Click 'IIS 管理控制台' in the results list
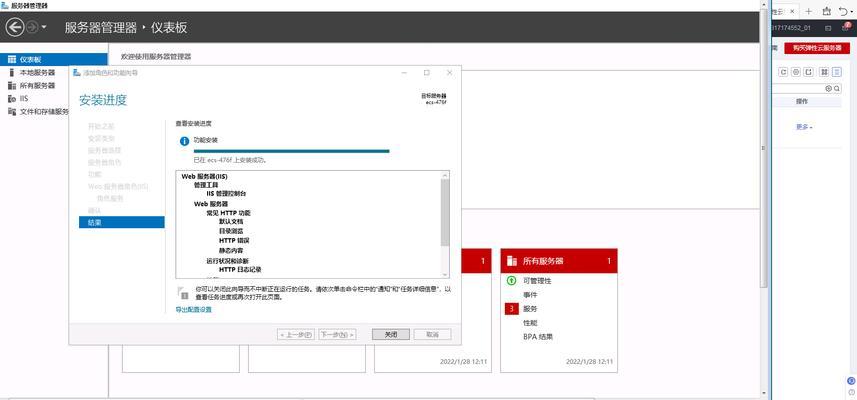 click(x=226, y=194)
